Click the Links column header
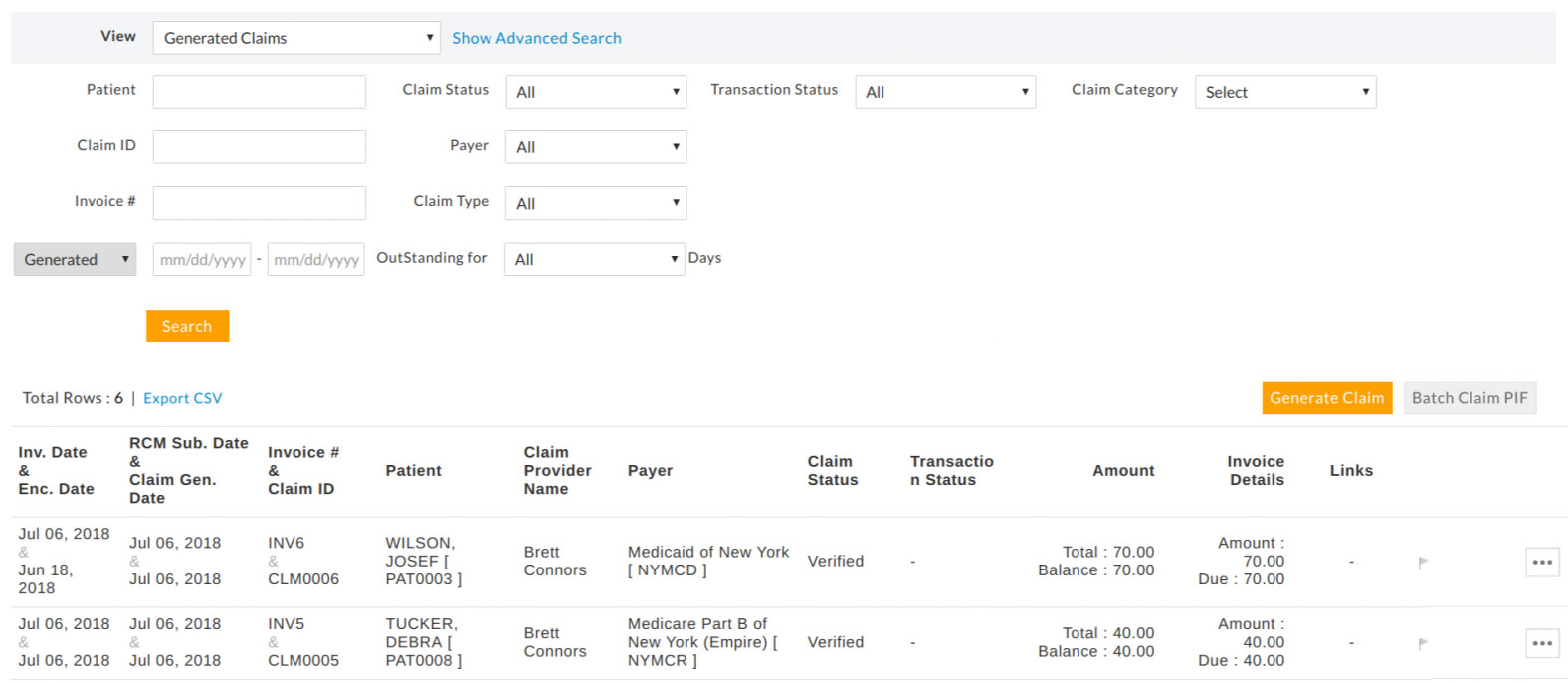This screenshot has width=1568, height=683. pos(1351,471)
